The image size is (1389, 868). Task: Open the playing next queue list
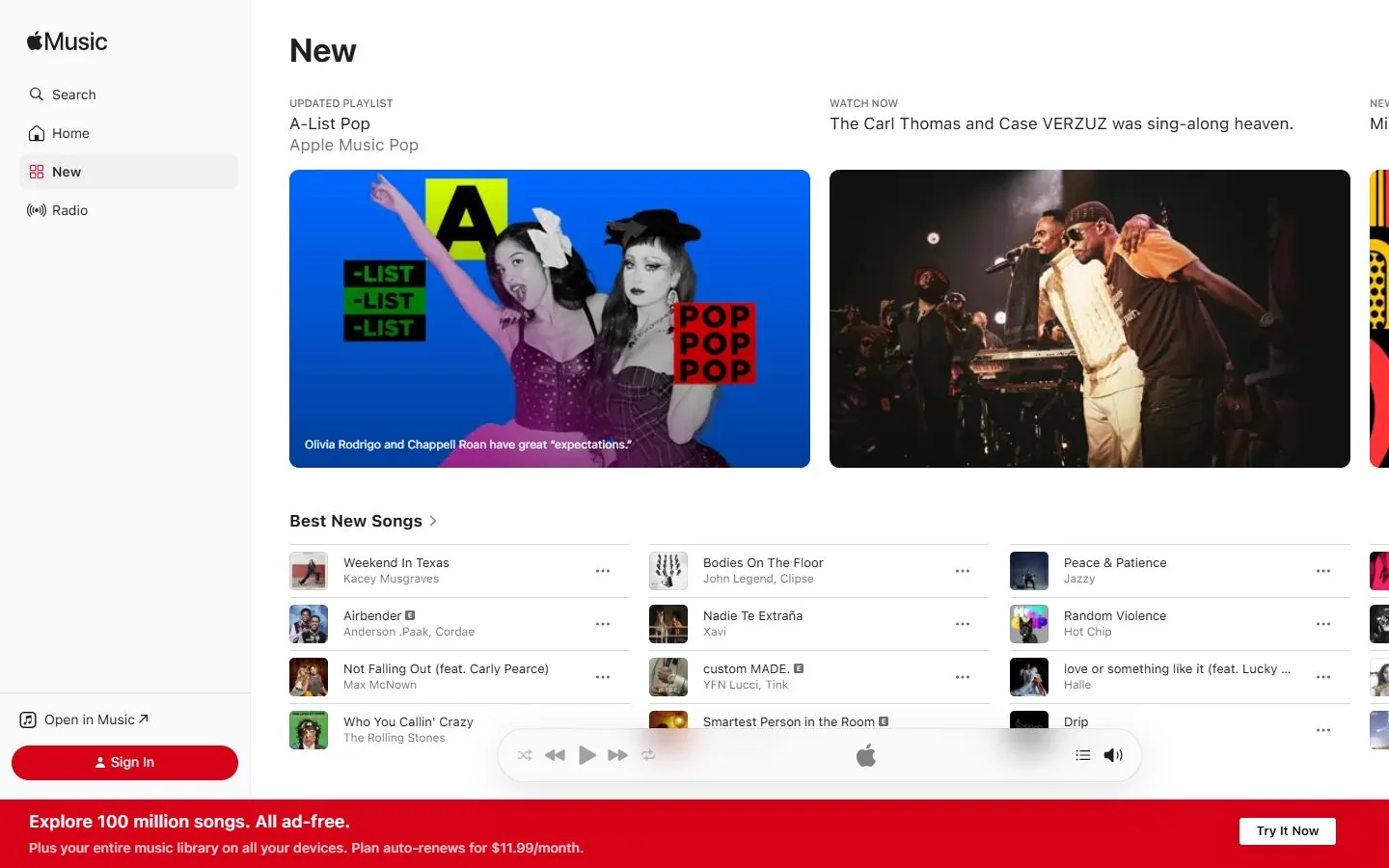(x=1083, y=755)
